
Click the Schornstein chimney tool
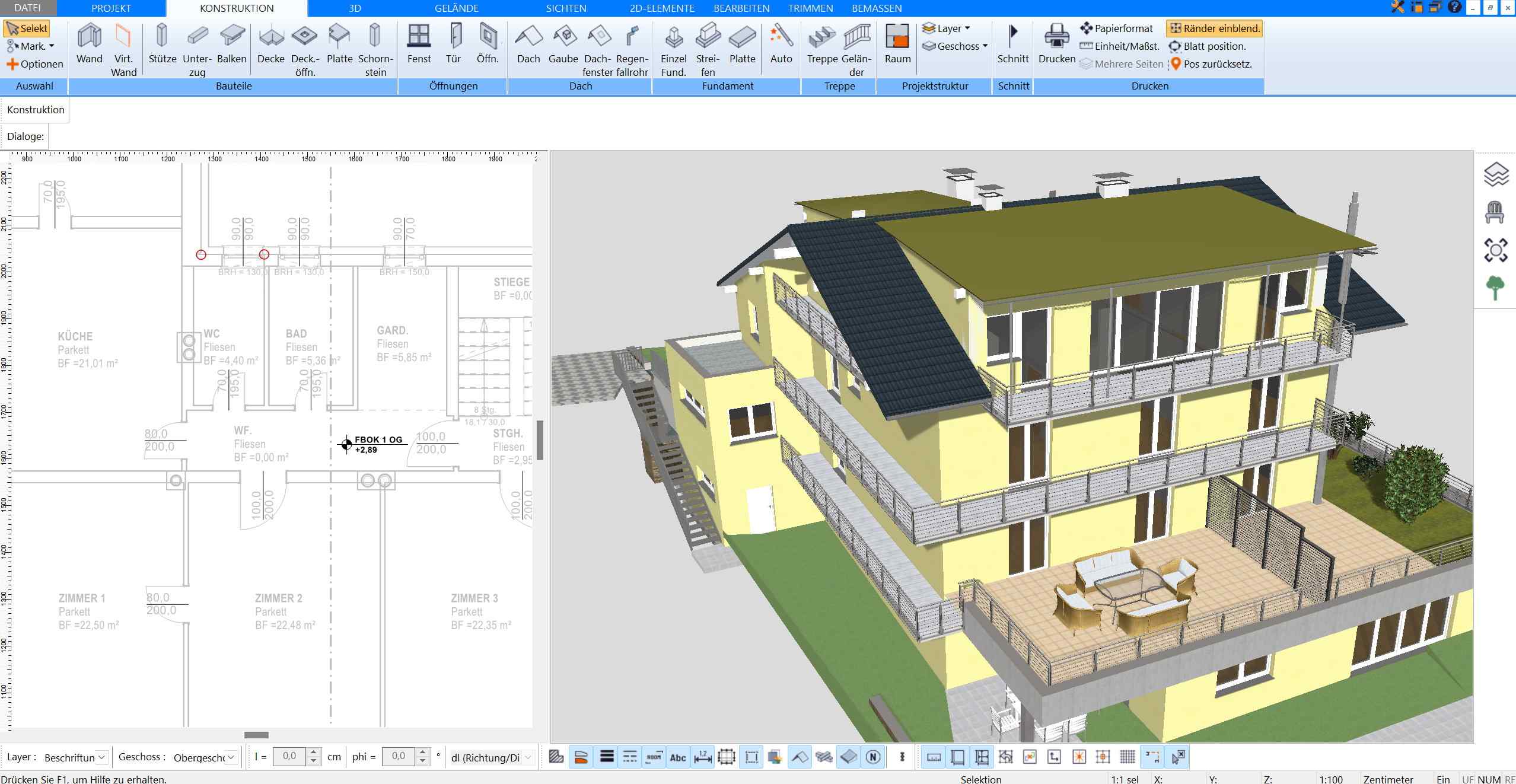375,50
